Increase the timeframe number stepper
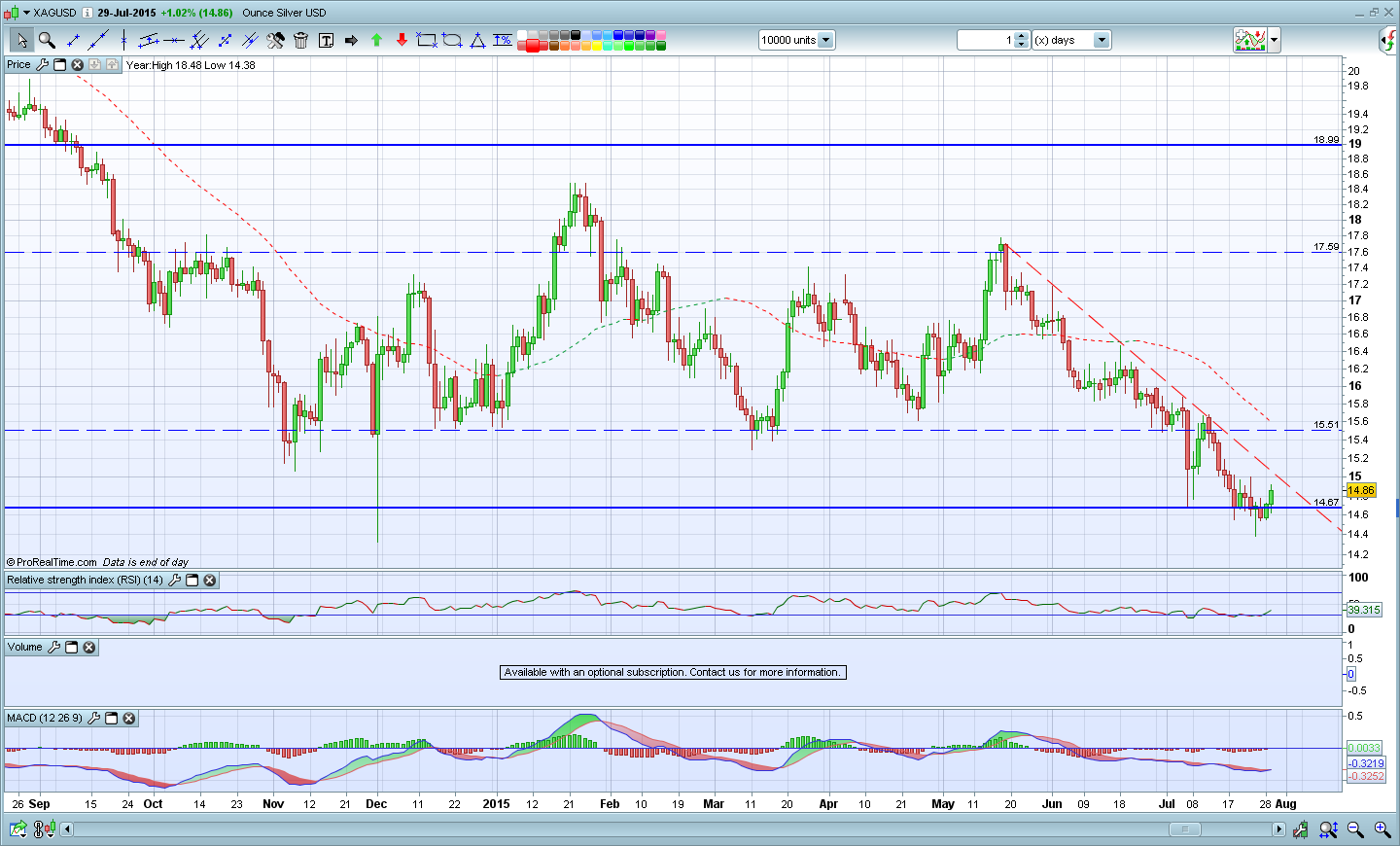 pos(1022,36)
